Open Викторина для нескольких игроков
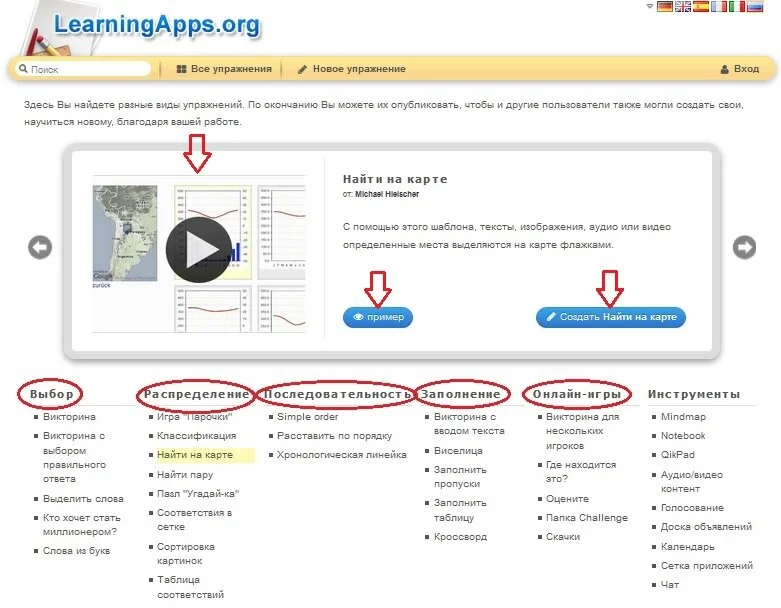Image resolution: width=781 pixels, height=608 pixels. point(582,431)
